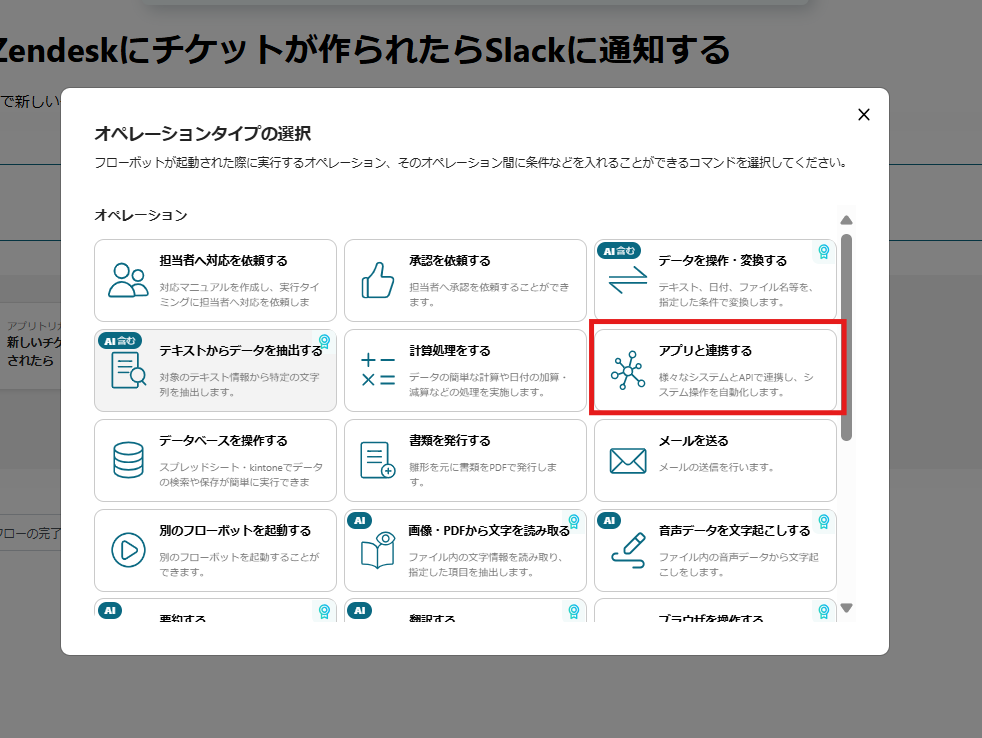Select the データベースを操作する operation title
982x738 pixels.
[224, 441]
